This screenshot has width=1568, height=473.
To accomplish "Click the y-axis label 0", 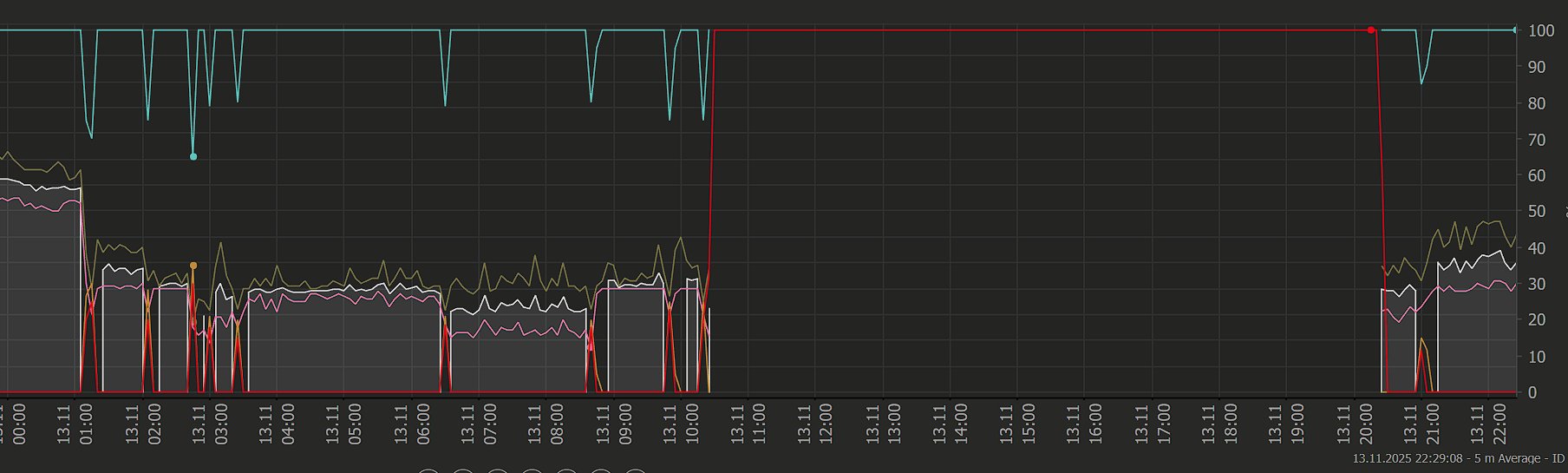I will click(1532, 392).
